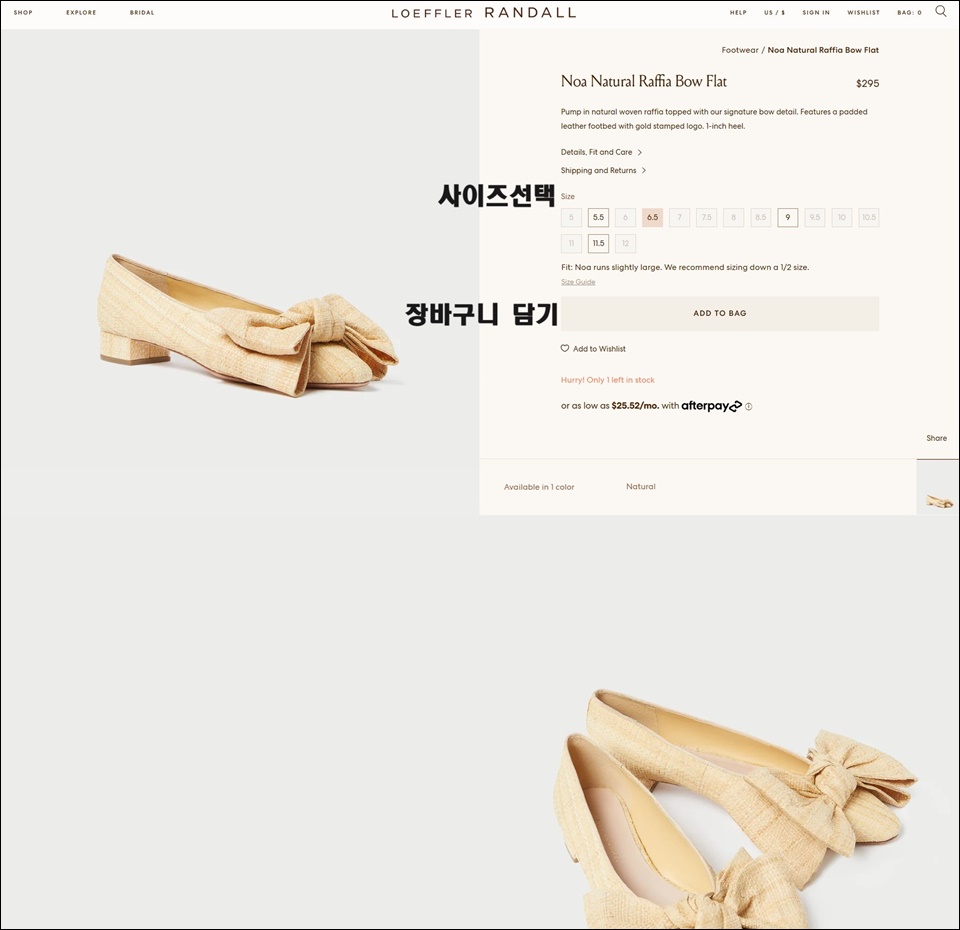The width and height of the screenshot is (960, 930).
Task: Open the BRIDAL menu
Action: [x=142, y=12]
